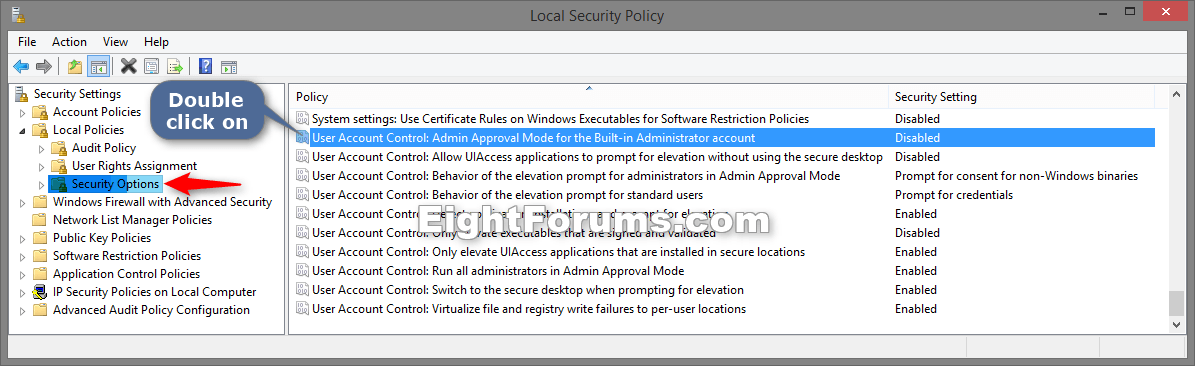
Task: Toggle the Show/Hide Console Tree icon
Action: click(98, 66)
